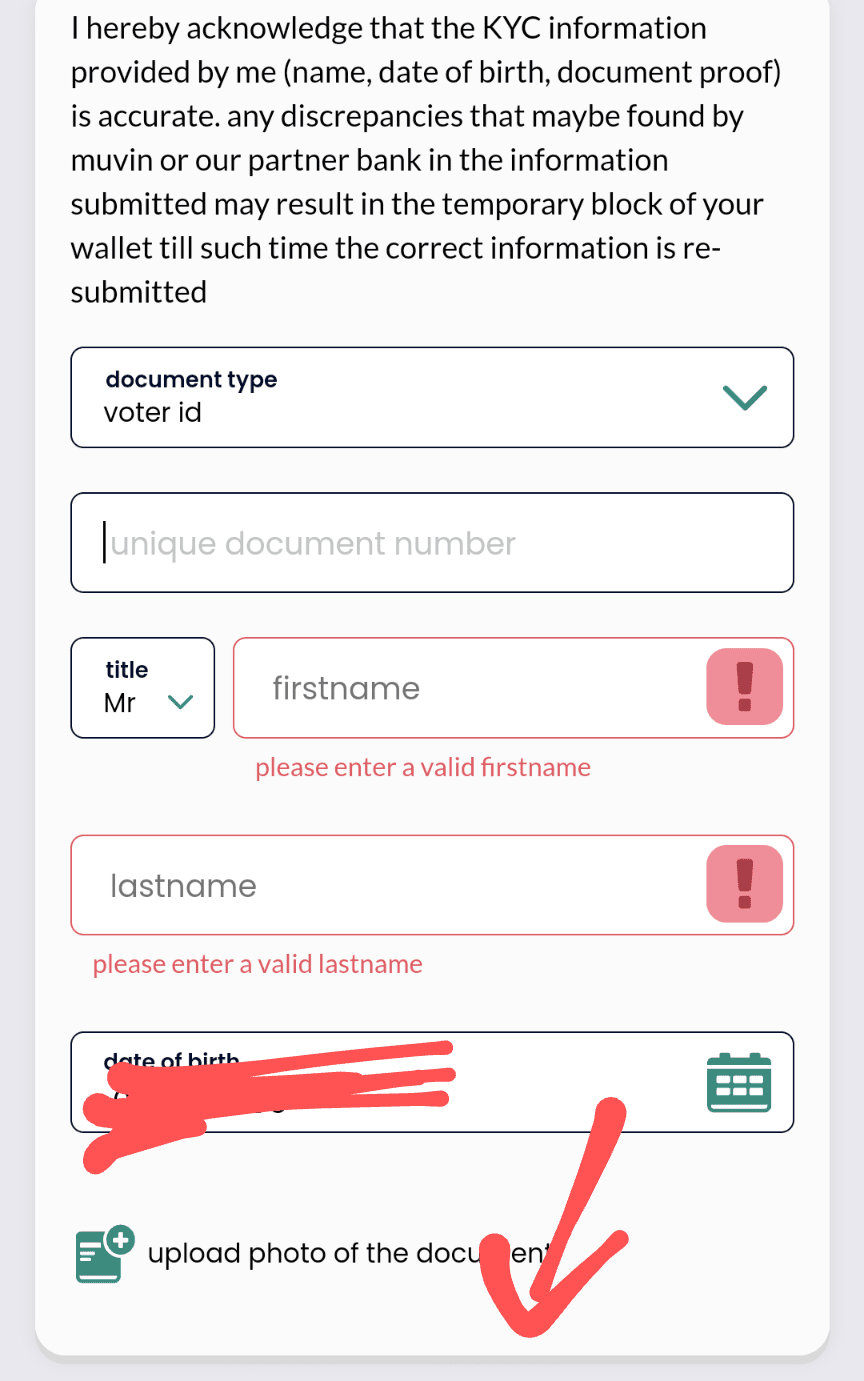The height and width of the screenshot is (1381, 864).
Task: Click the 'Mr' title selection
Action: [x=120, y=703]
